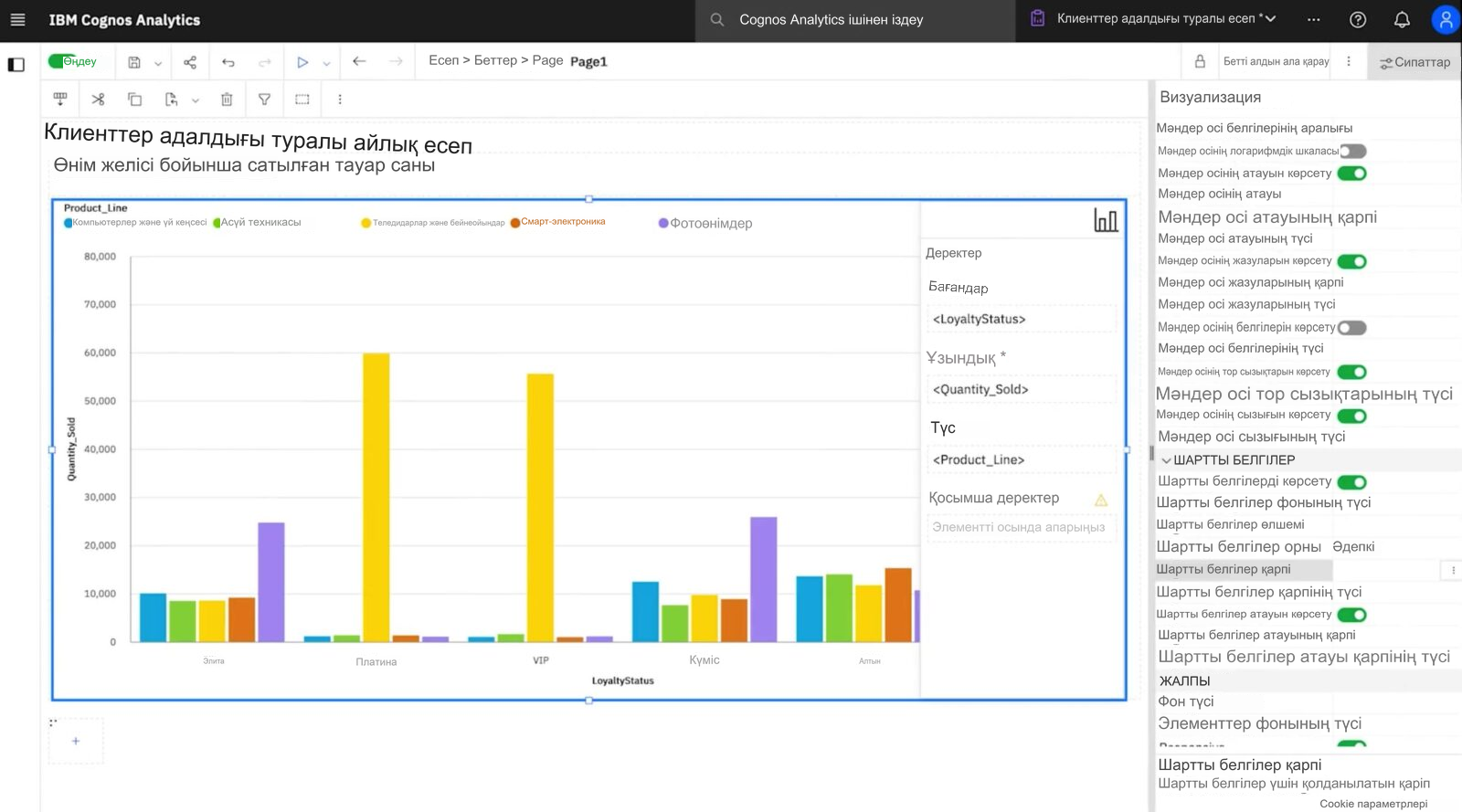1462x812 pixels.
Task: Toggle the Өңдеу edit mode switch
Action: 63,61
